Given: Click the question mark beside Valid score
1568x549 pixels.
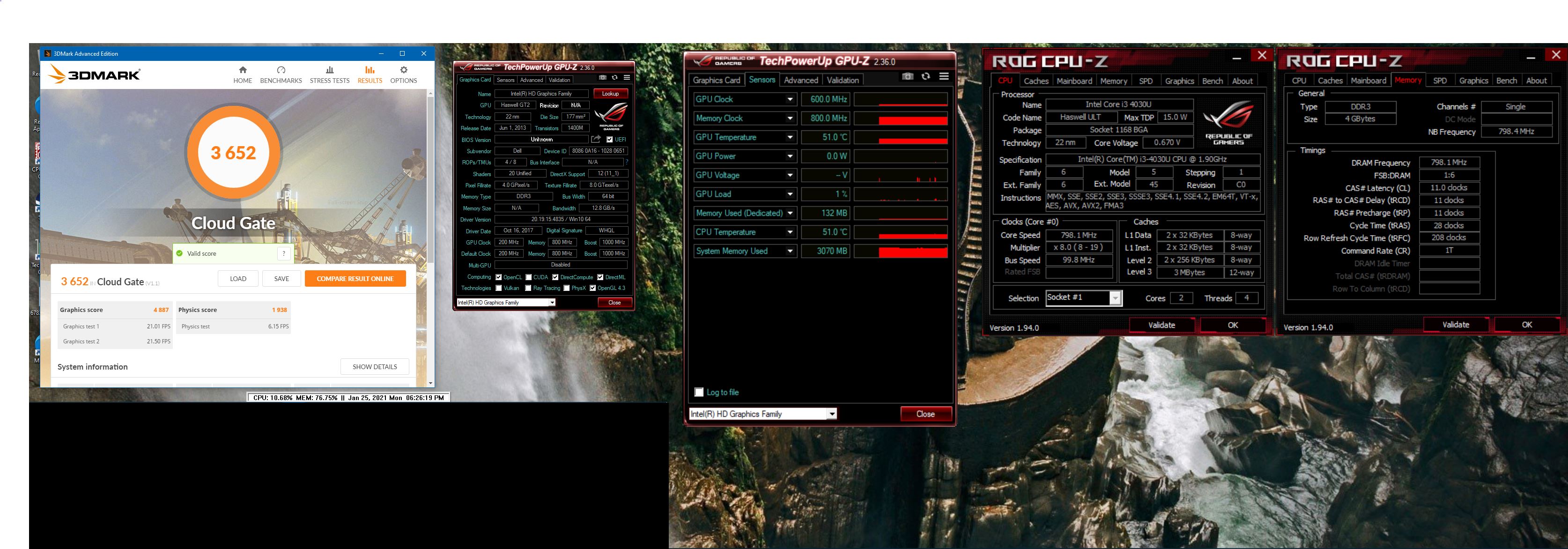Looking at the screenshot, I should (x=284, y=253).
